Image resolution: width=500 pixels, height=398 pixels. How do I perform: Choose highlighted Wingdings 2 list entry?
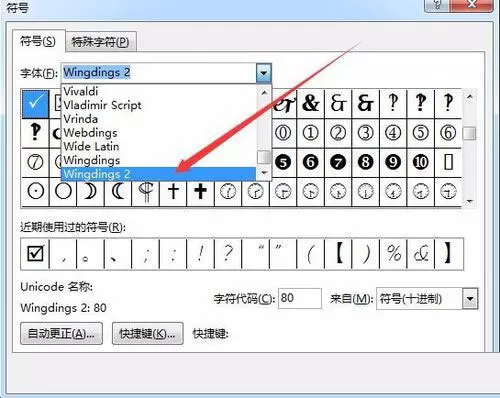pos(159,174)
